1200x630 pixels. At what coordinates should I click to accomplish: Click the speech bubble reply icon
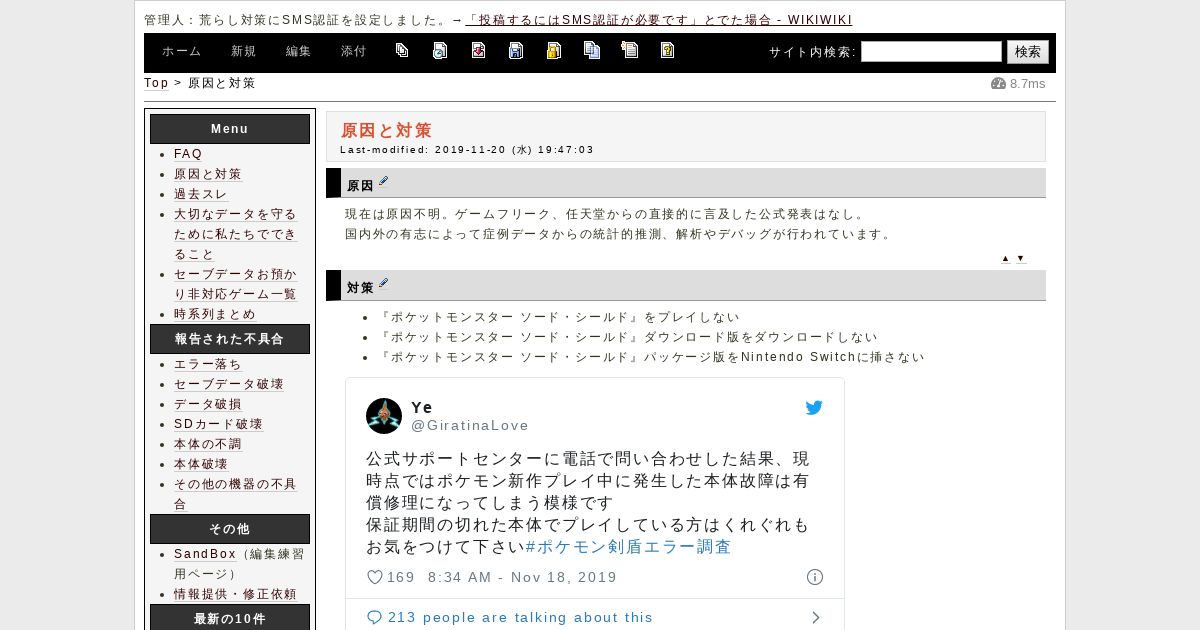click(375, 617)
